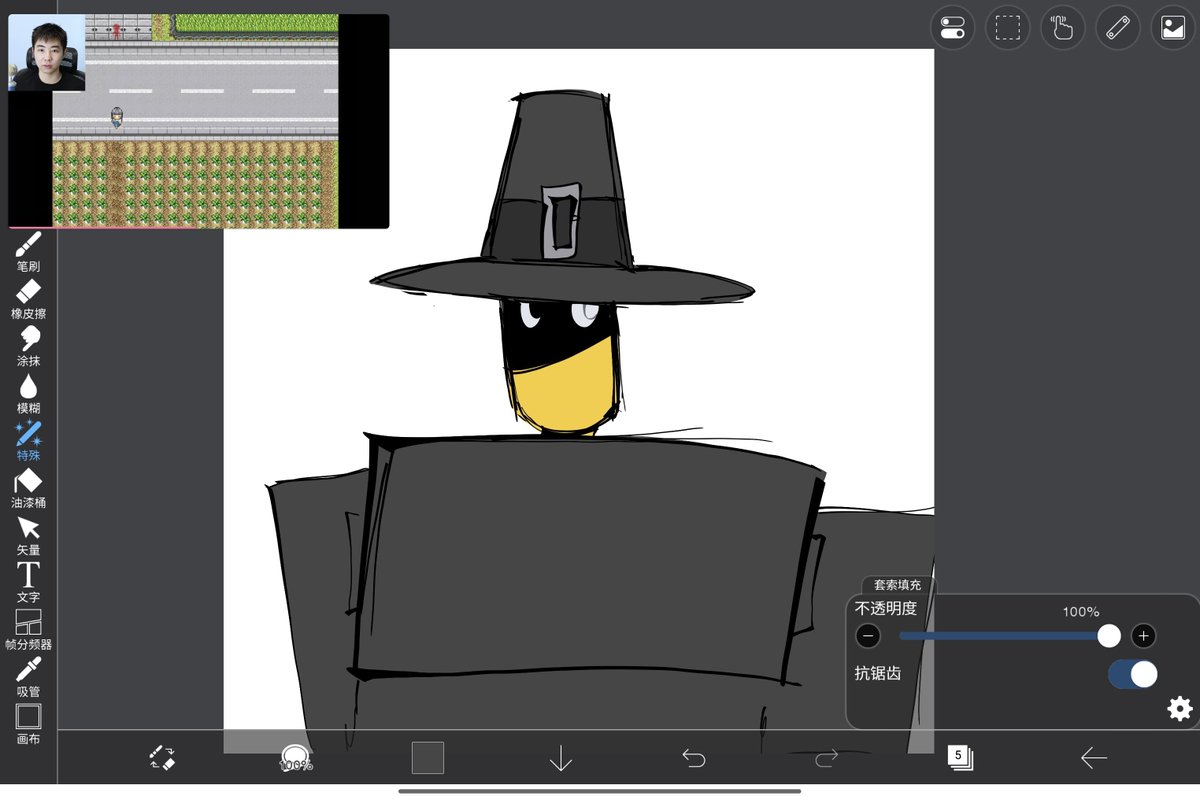Open the 画布 canvas tool
Image resolution: width=1200 pixels, height=800 pixels.
point(28,724)
